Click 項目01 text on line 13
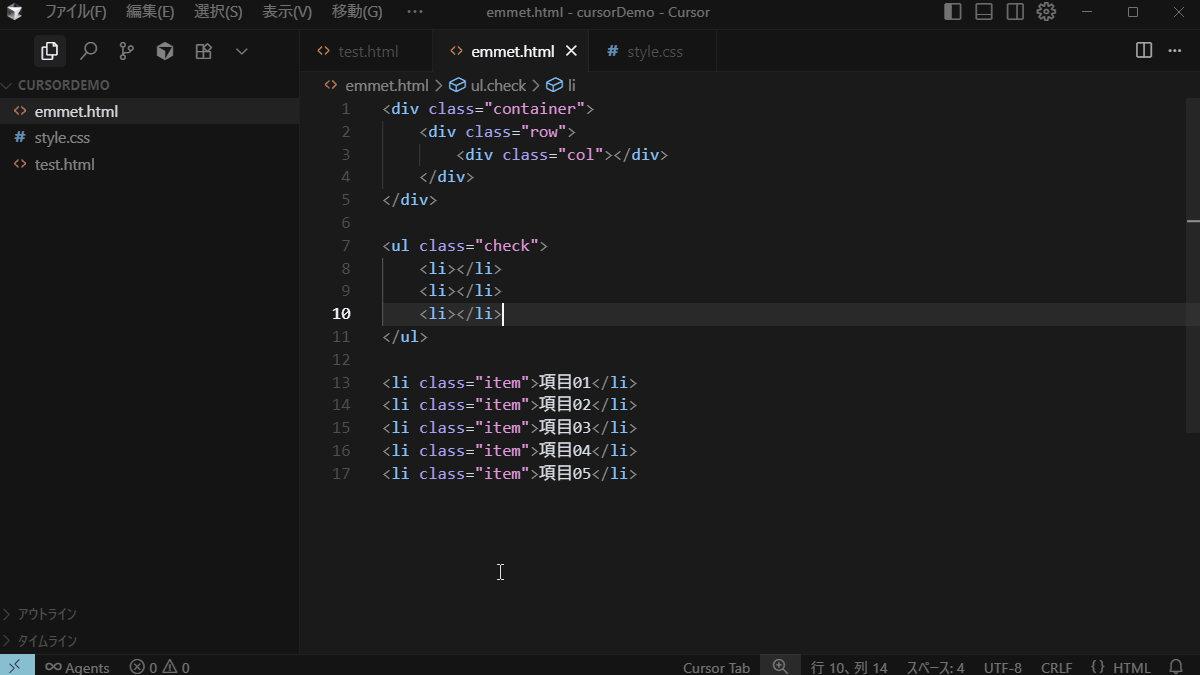Screen dimensions: 1200x675 pos(565,382)
